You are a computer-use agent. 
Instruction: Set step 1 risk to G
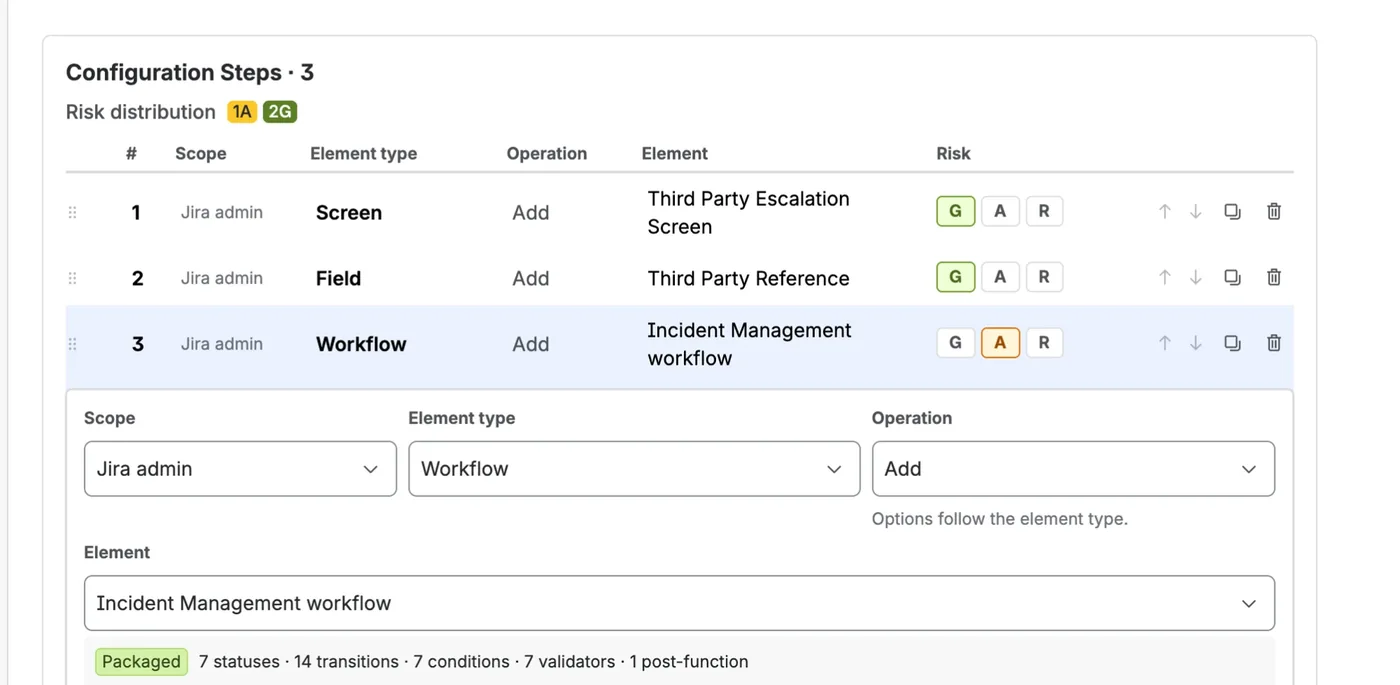click(956, 211)
